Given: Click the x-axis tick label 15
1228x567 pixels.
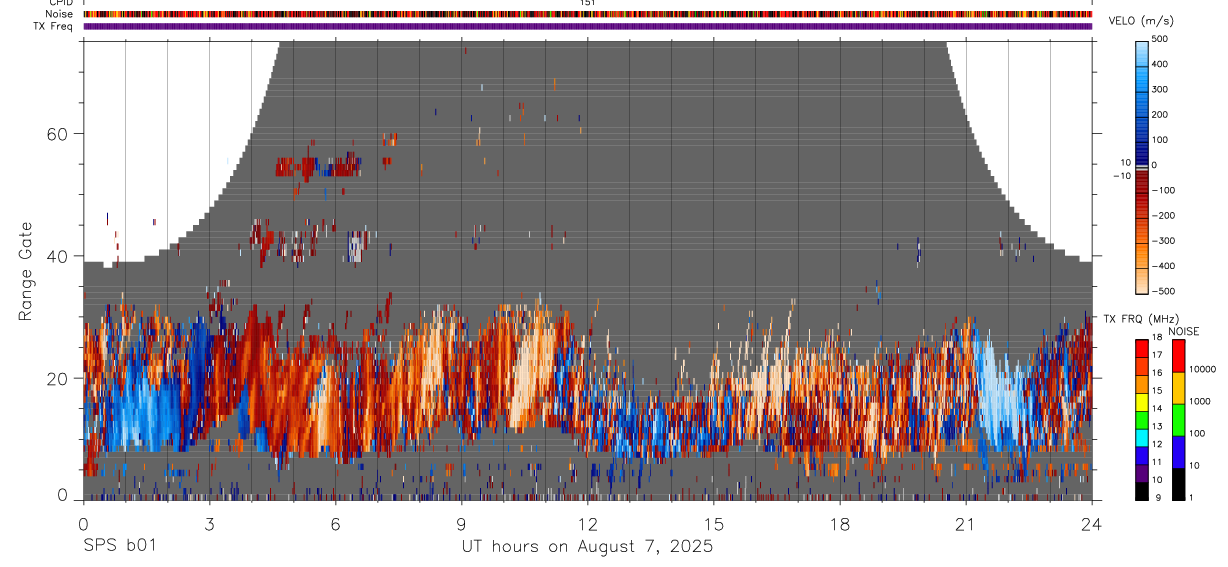Looking at the screenshot, I should coord(714,524).
